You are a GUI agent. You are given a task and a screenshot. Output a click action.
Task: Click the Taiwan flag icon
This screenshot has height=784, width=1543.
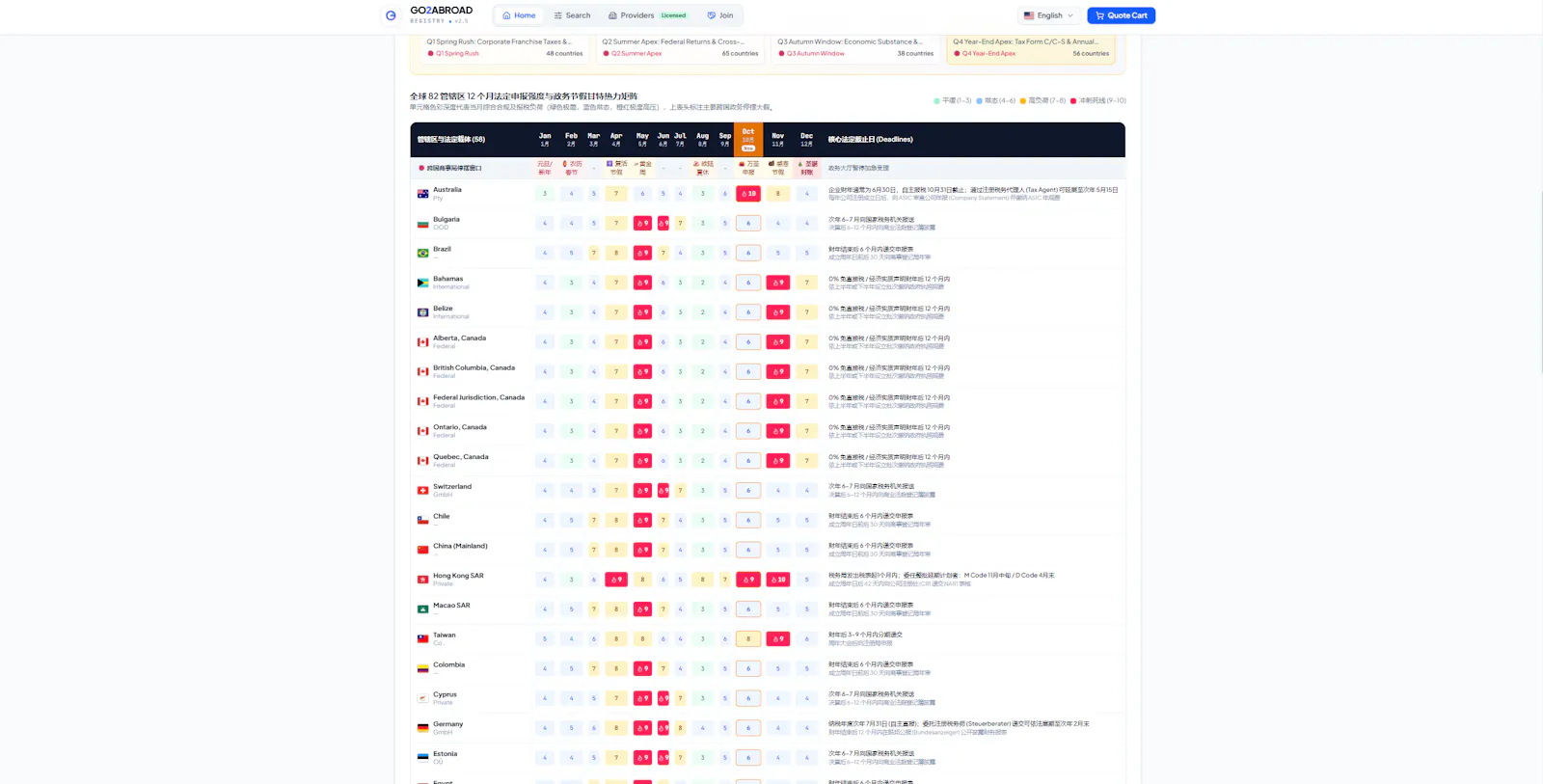tap(422, 638)
